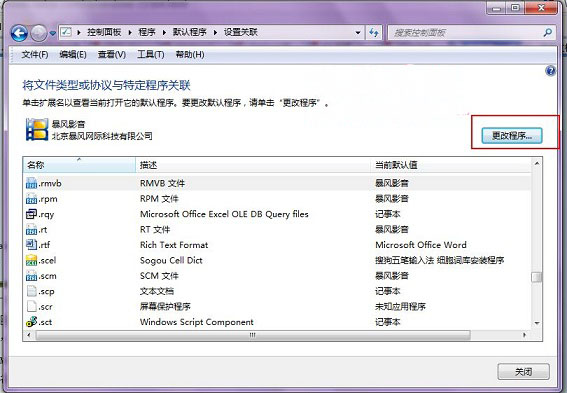Click the horizontal scroll left arrow

[x=29, y=335]
